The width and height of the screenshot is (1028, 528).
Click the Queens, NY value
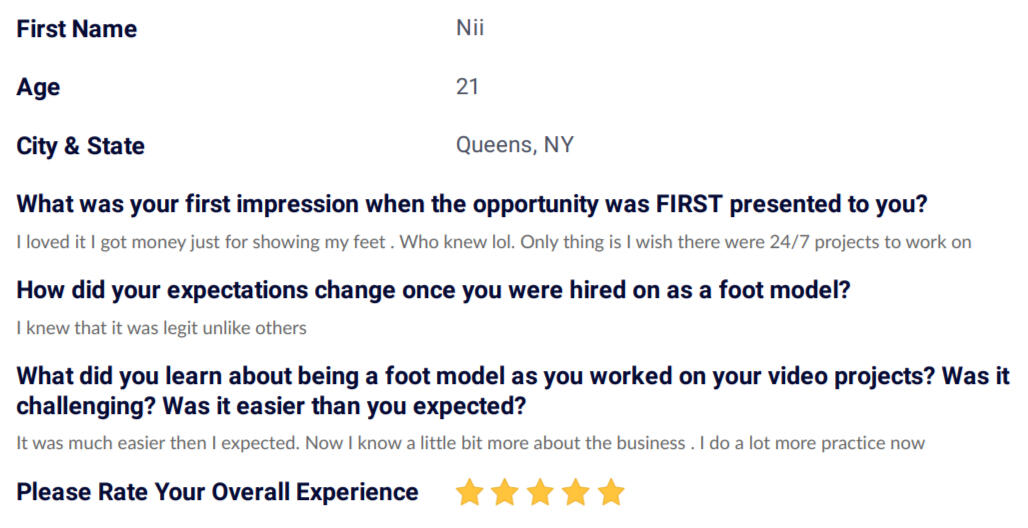515,144
